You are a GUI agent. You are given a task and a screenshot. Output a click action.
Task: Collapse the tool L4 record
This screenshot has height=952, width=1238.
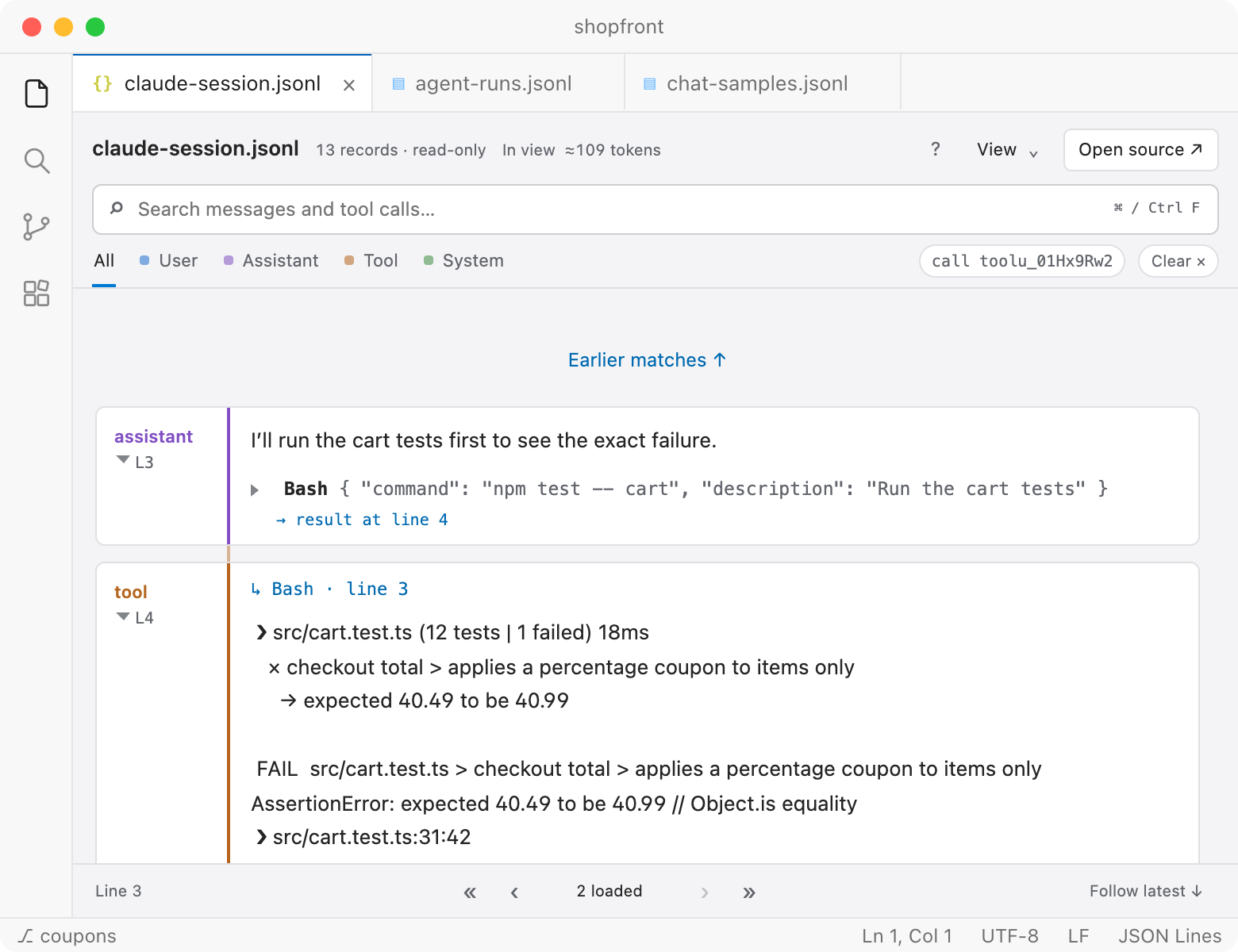(x=123, y=616)
